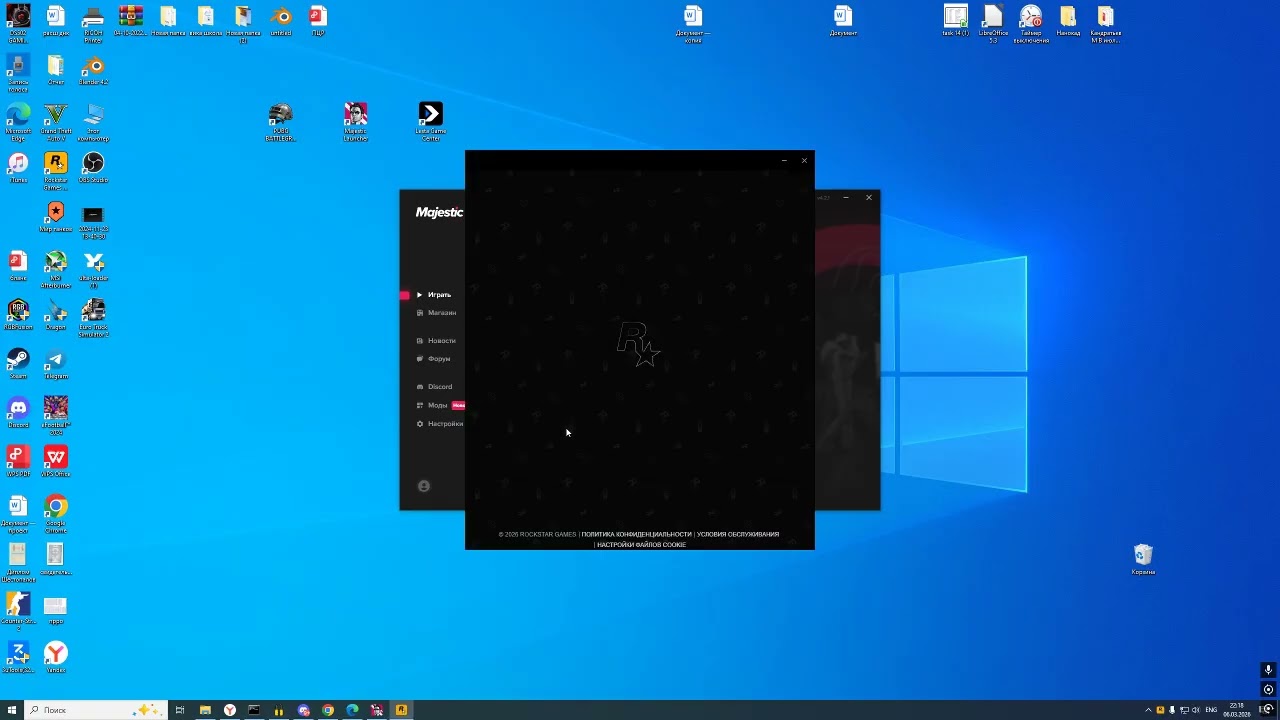This screenshot has width=1280, height=720.
Task: Select the Steam desktop icon
Action: (x=18, y=363)
